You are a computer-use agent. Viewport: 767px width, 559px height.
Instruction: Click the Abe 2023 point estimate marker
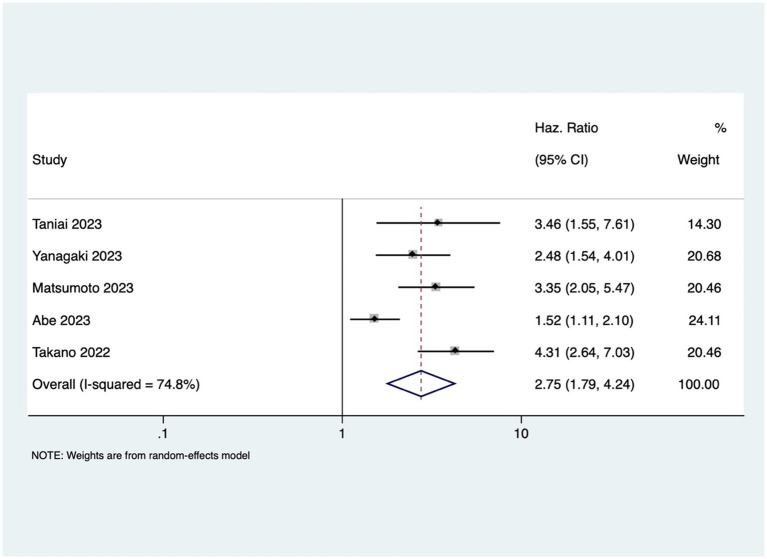(x=374, y=319)
